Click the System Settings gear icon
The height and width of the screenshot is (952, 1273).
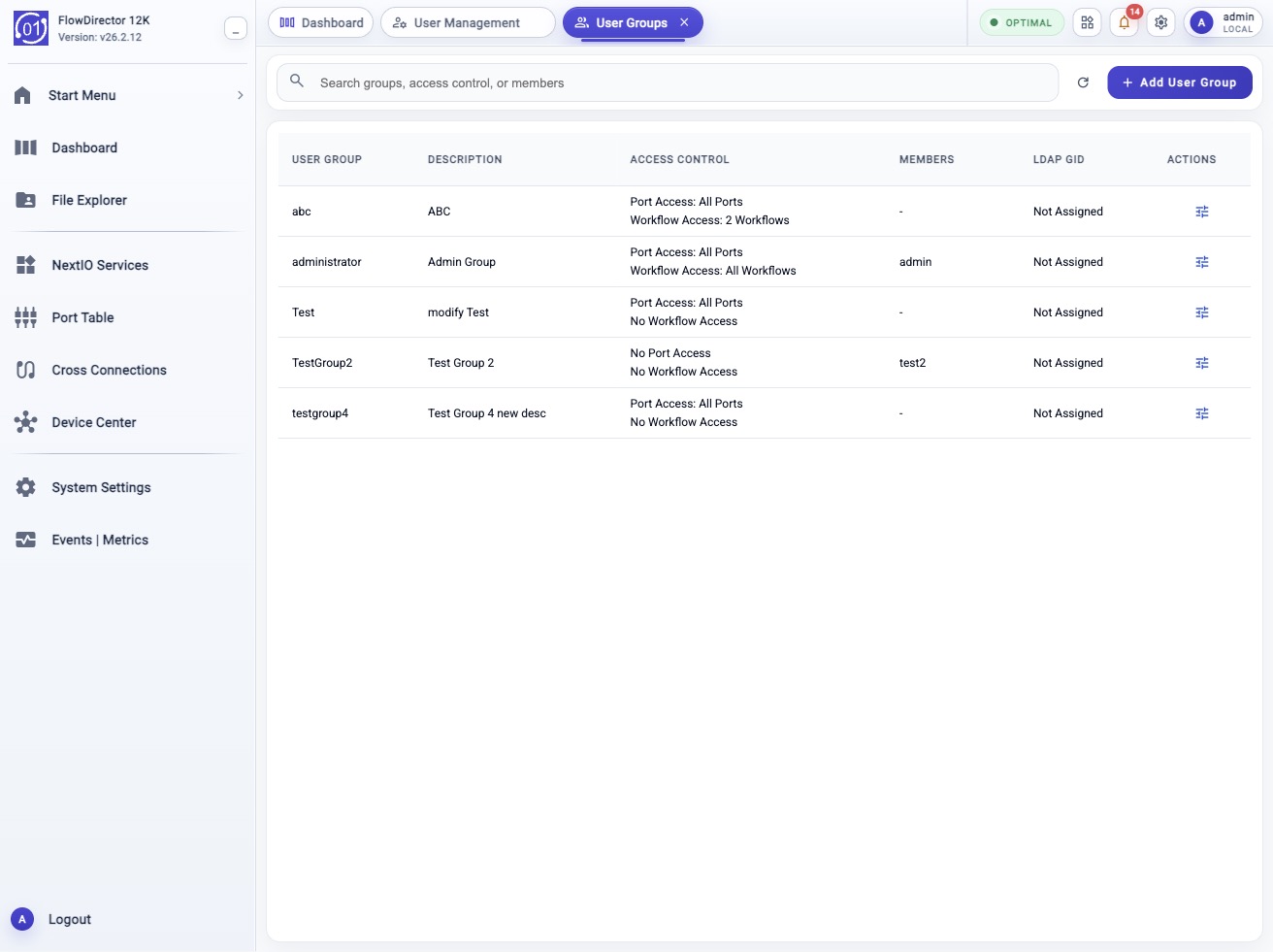click(25, 487)
